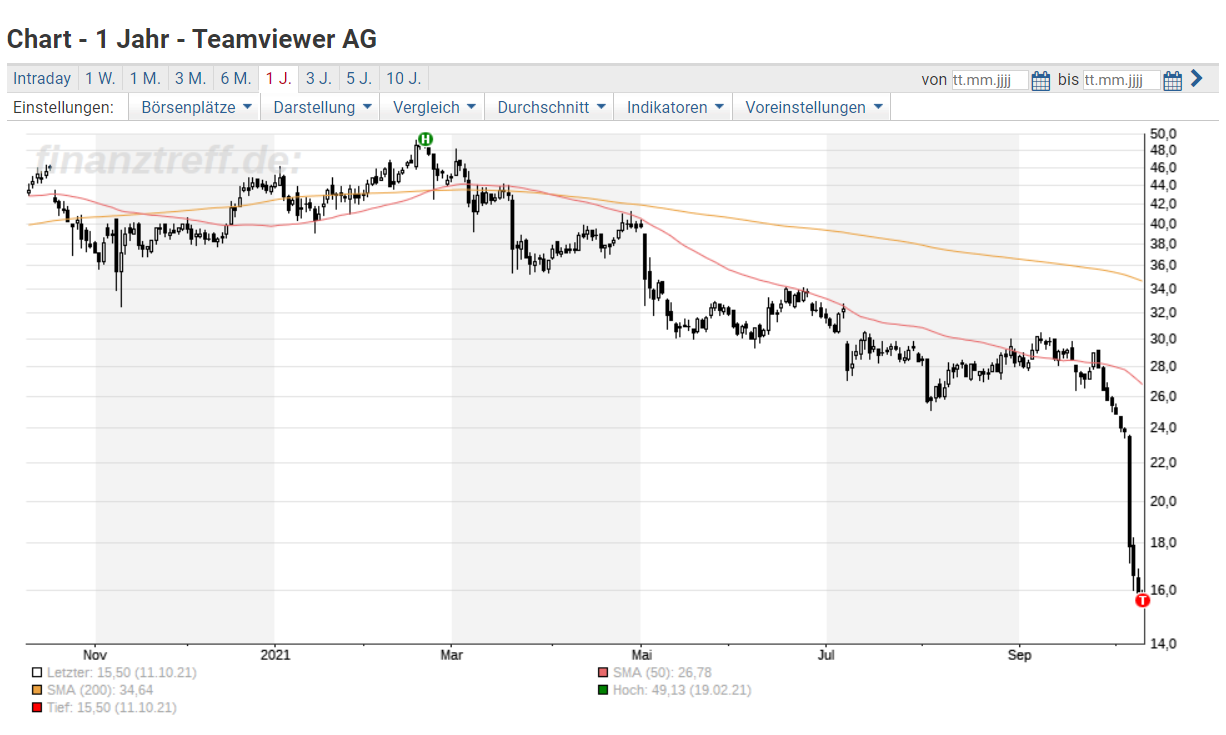Click 'SMA (200): 34,64' legend text

tap(100, 690)
